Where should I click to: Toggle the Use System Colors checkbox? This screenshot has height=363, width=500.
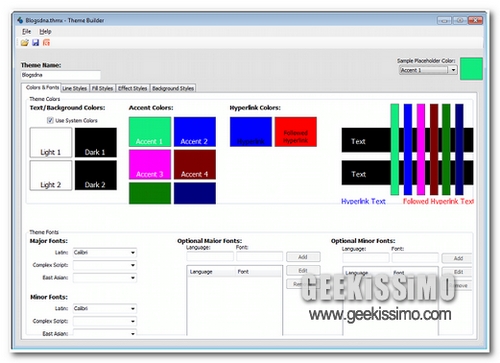pos(50,120)
